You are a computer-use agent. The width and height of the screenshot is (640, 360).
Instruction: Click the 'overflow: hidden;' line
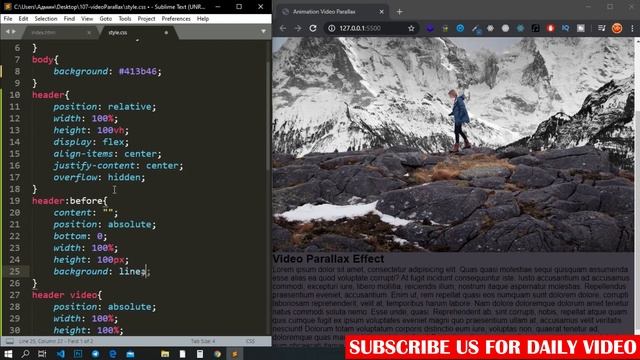click(x=99, y=177)
